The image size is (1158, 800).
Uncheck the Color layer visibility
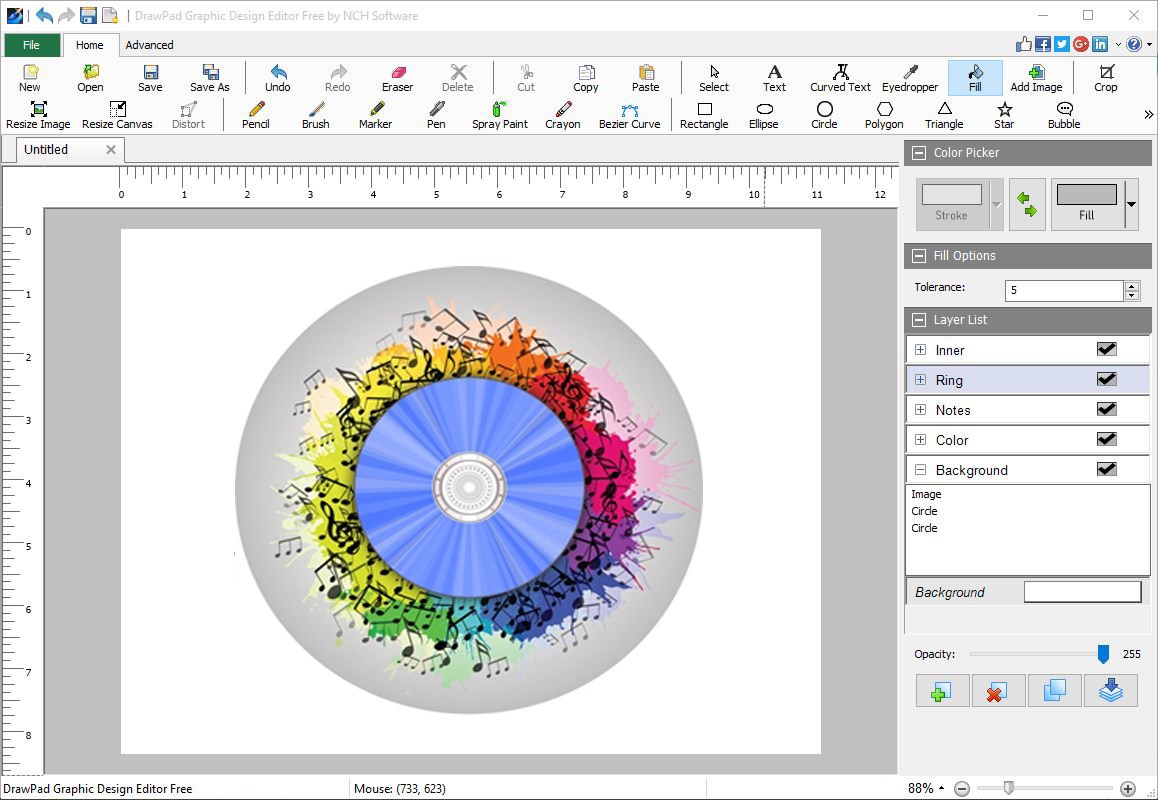pos(1106,439)
